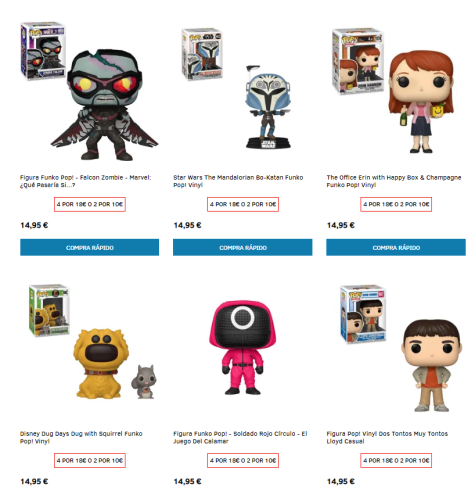475x491 pixels.
Task: Click the 4 por 18€ badge under Bo-Katan
Action: (x=243, y=204)
